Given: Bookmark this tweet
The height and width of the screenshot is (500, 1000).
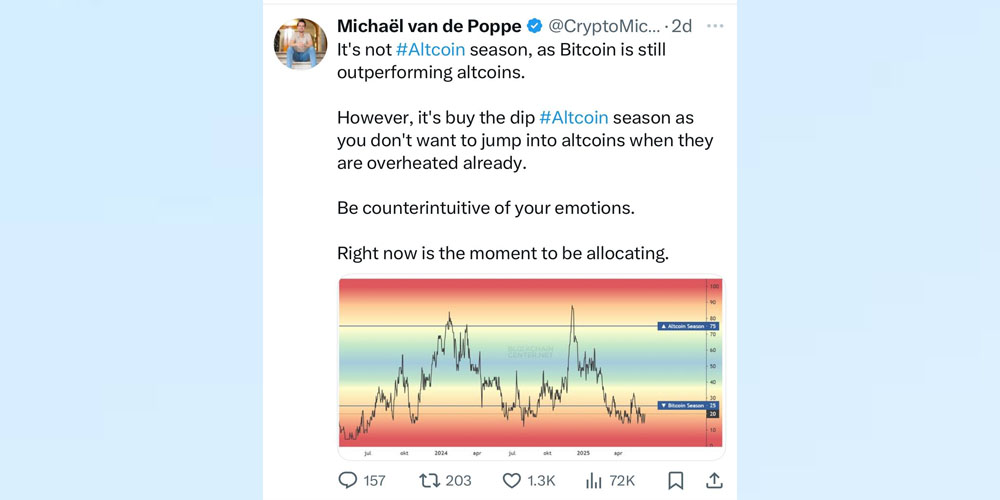Looking at the screenshot, I should (x=675, y=481).
